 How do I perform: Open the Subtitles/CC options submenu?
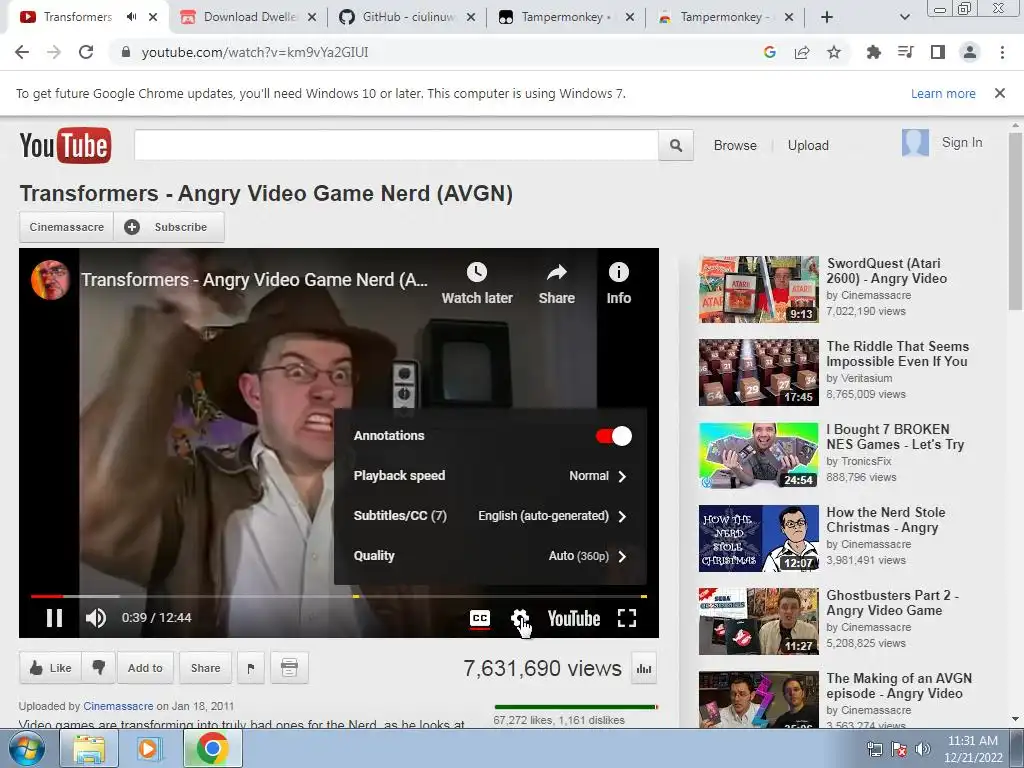490,516
